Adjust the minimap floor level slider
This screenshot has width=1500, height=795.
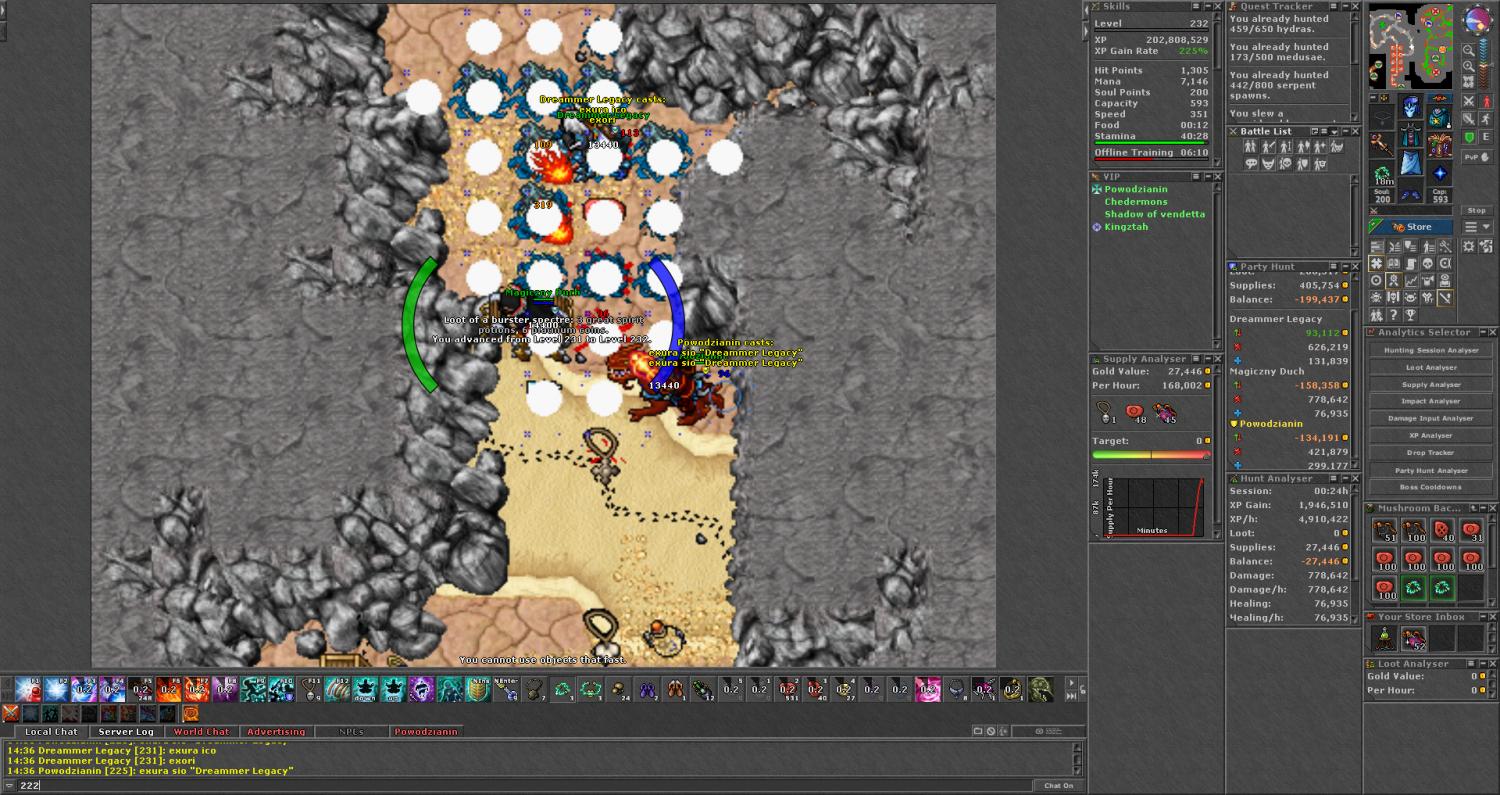[x=1484, y=62]
